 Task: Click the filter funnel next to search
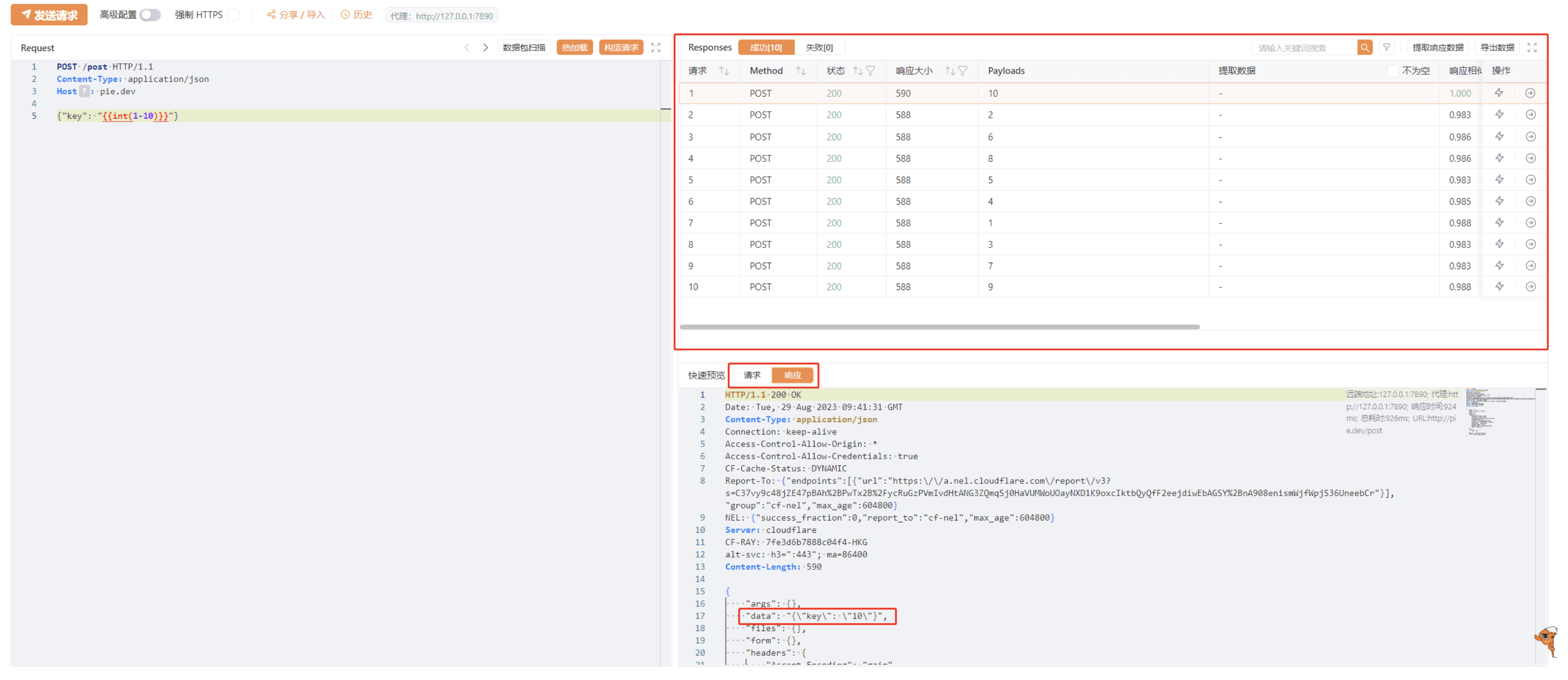pos(1386,47)
